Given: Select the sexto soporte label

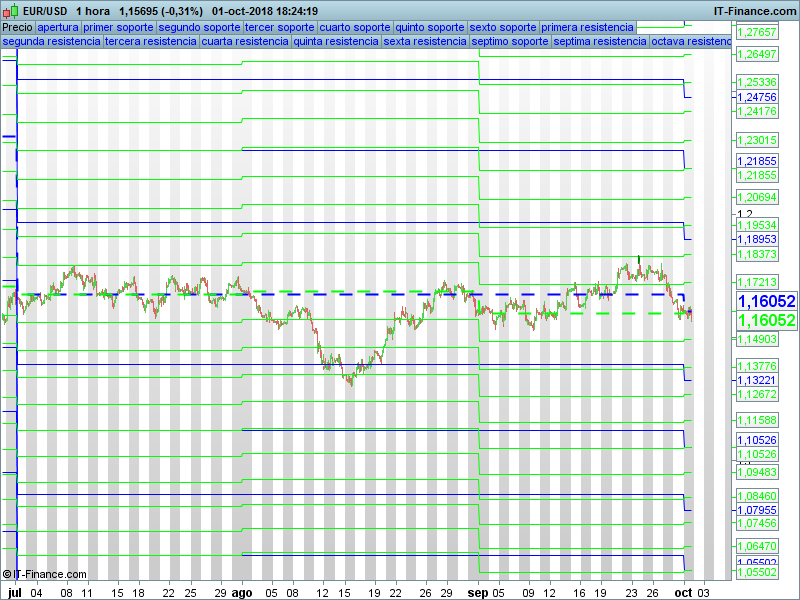Looking at the screenshot, I should (503, 27).
